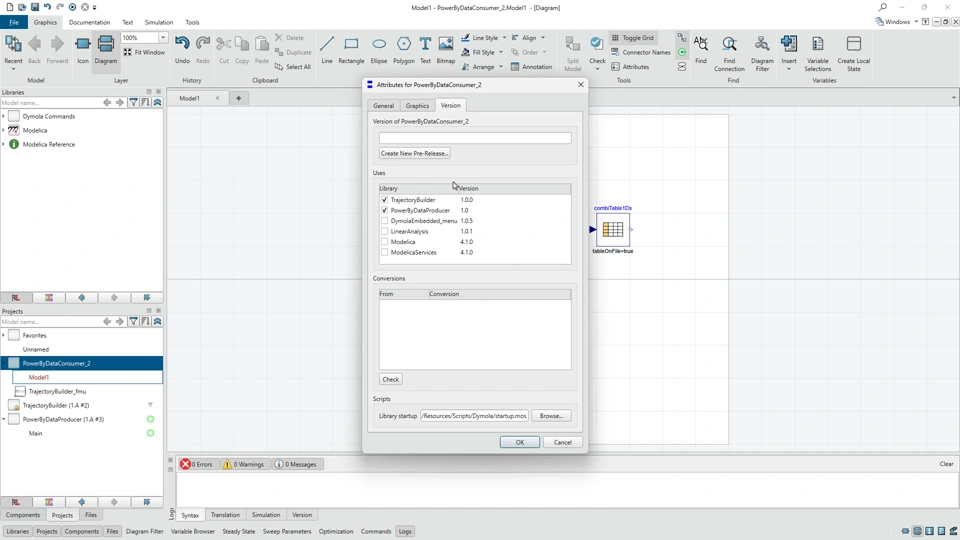Open Fill Style dropdown

click(x=501, y=52)
